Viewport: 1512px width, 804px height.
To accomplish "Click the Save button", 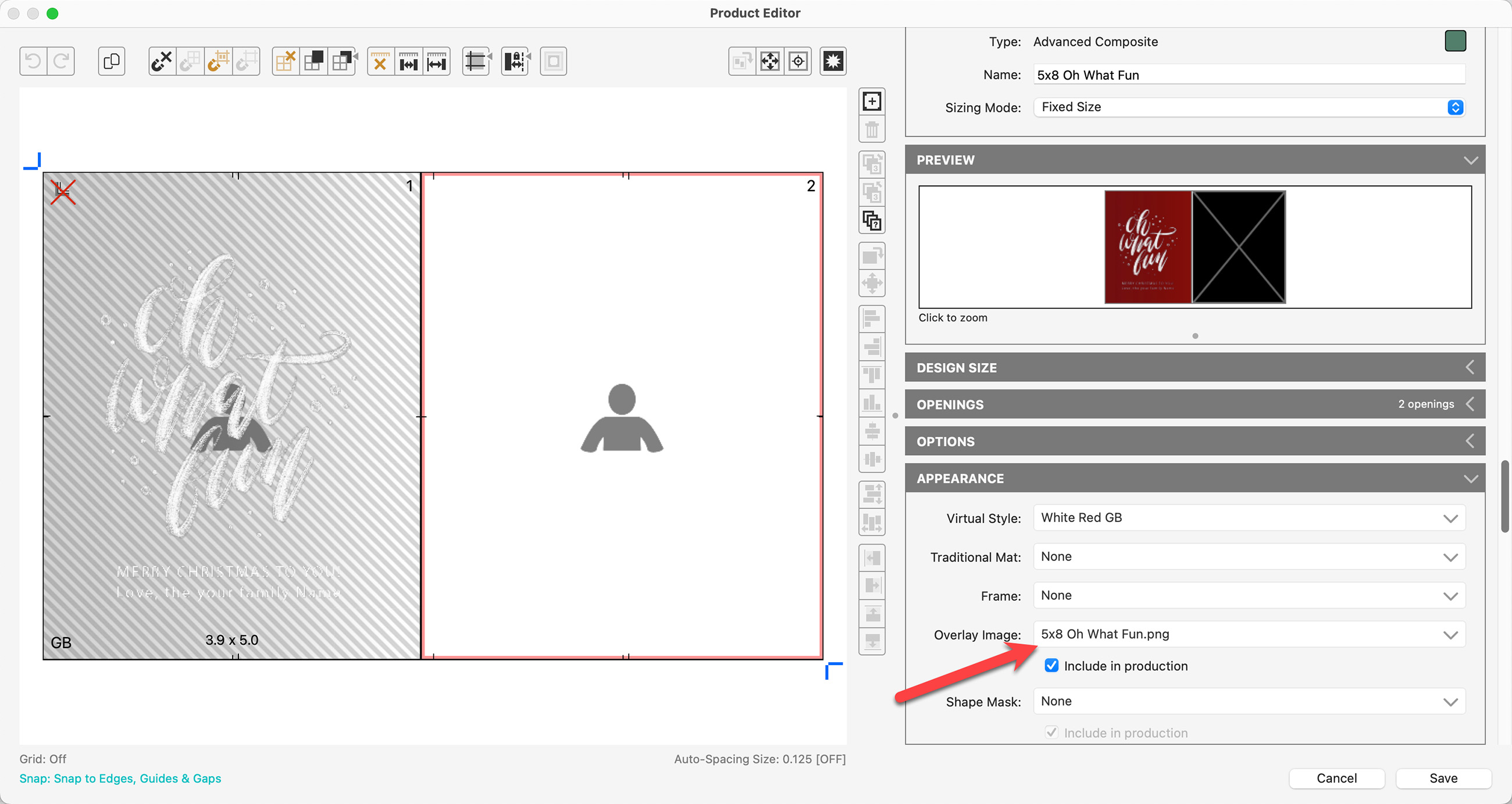I will [1443, 778].
